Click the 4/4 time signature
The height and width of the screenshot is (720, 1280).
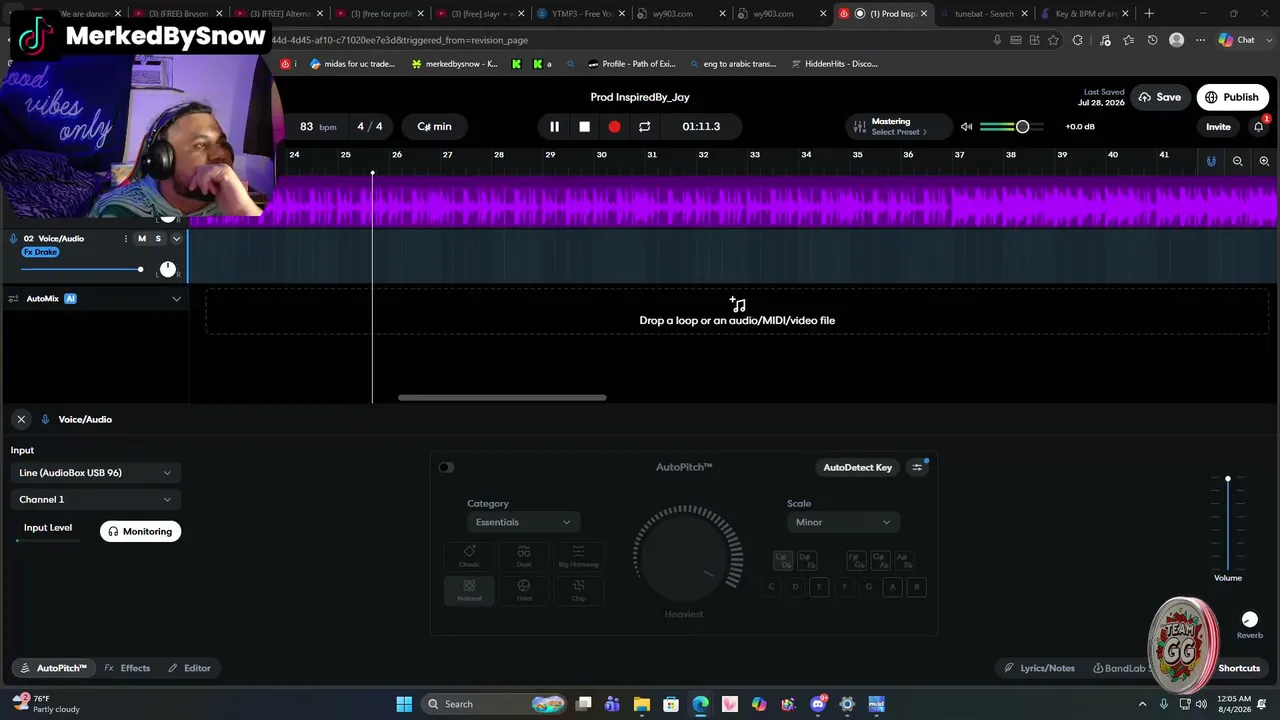370,127
